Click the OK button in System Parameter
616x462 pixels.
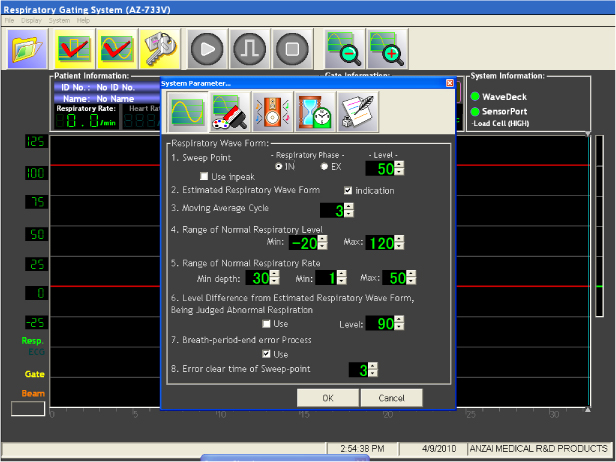coord(327,398)
